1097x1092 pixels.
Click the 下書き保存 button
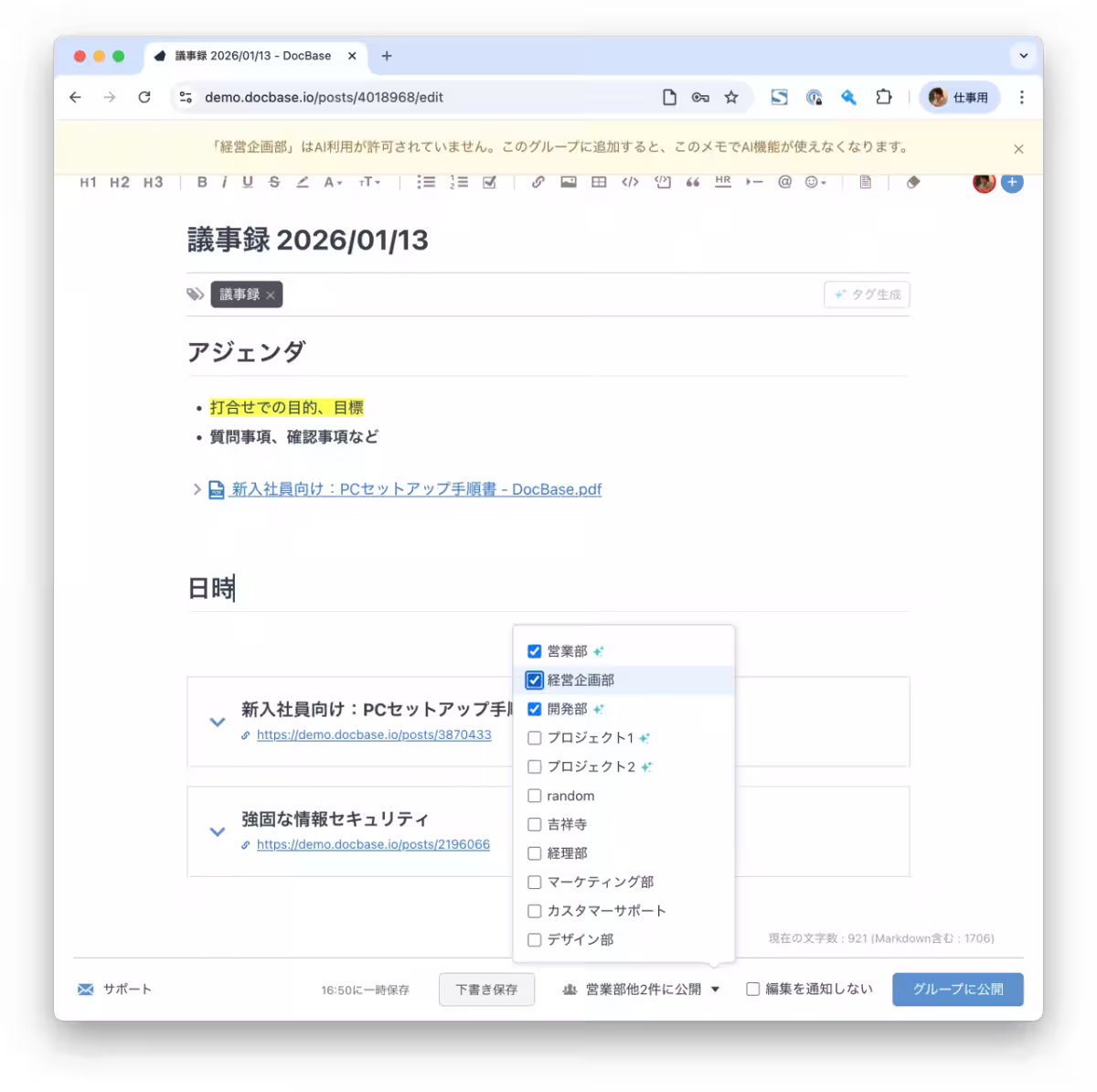click(486, 990)
